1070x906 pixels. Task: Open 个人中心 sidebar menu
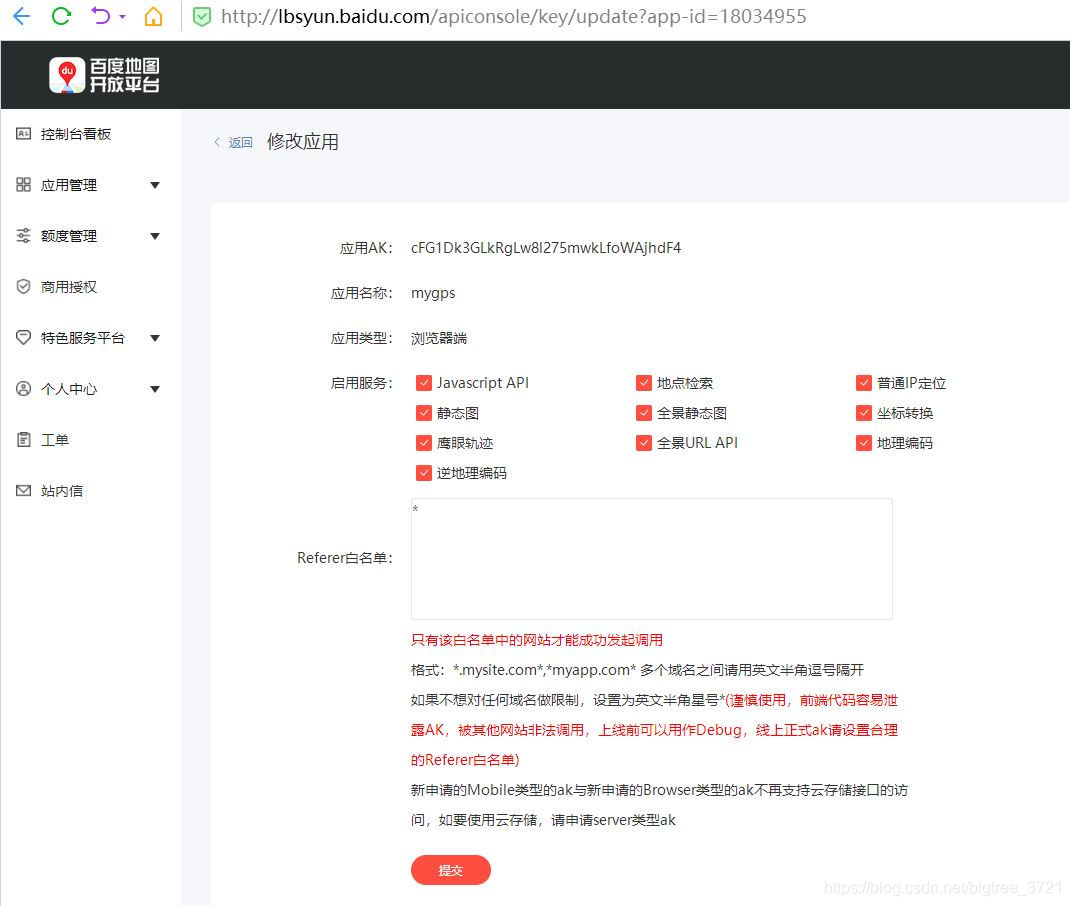[x=69, y=389]
